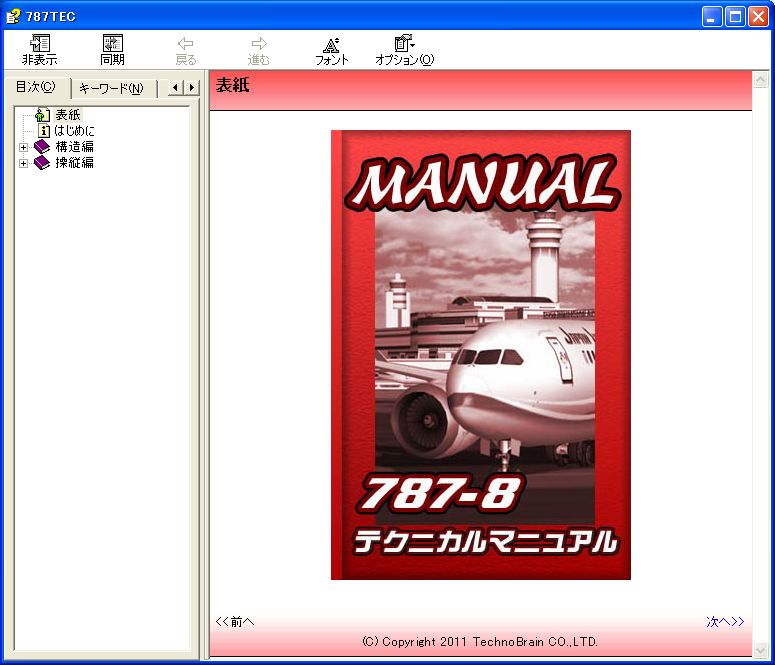Image resolution: width=775 pixels, height=665 pixels.
Task: Close the 787TEC window
Action: pyautogui.click(x=758, y=17)
